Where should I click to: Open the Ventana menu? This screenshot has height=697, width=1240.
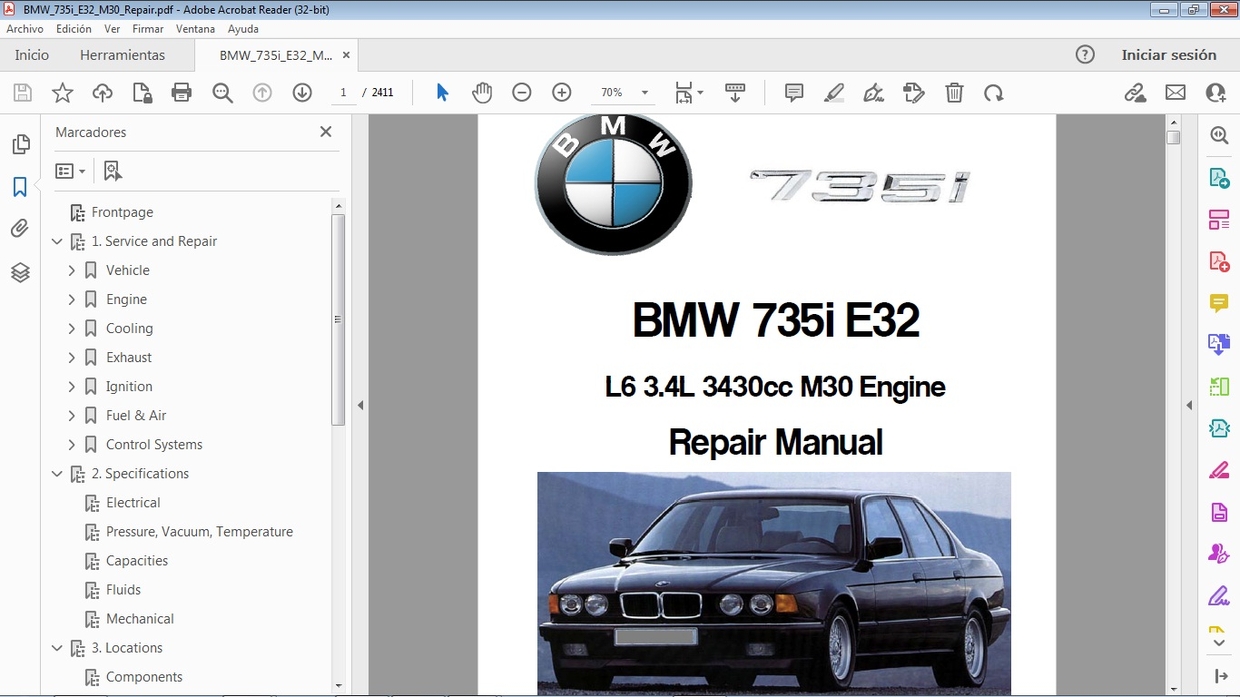pyautogui.click(x=196, y=29)
